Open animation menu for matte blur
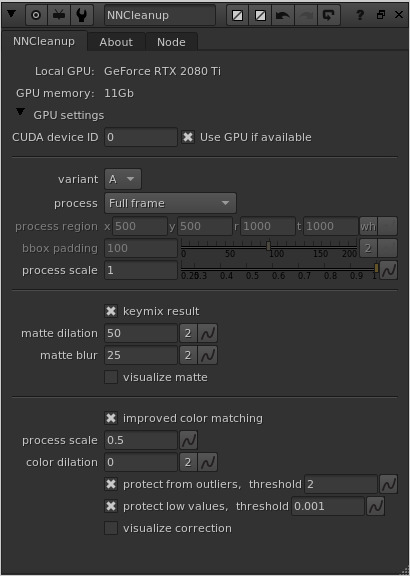Image resolution: width=410 pixels, height=576 pixels. click(x=208, y=355)
